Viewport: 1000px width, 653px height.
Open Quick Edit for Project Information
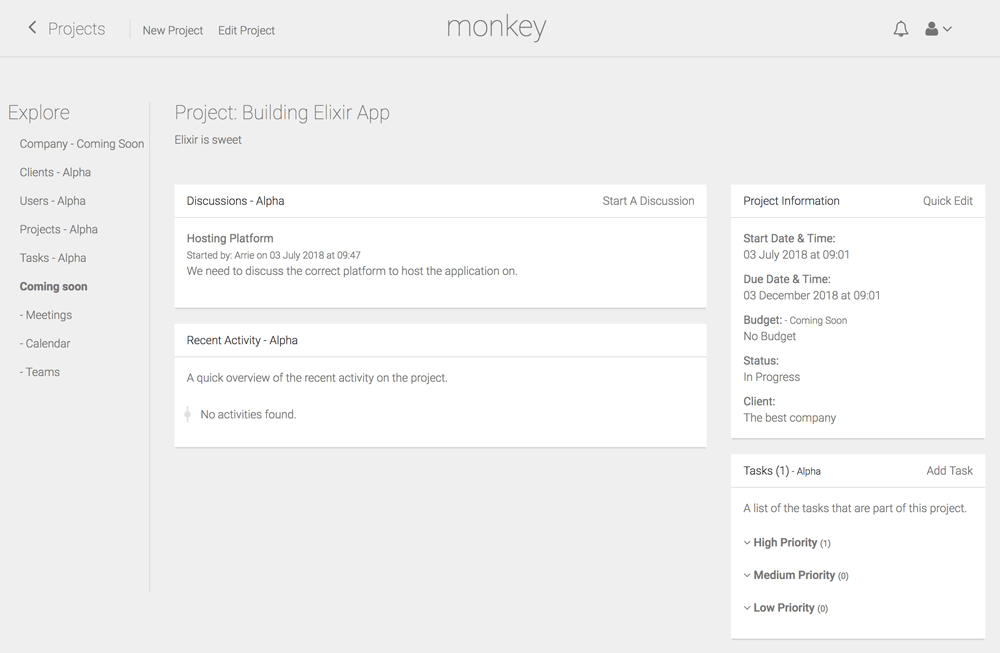point(947,200)
